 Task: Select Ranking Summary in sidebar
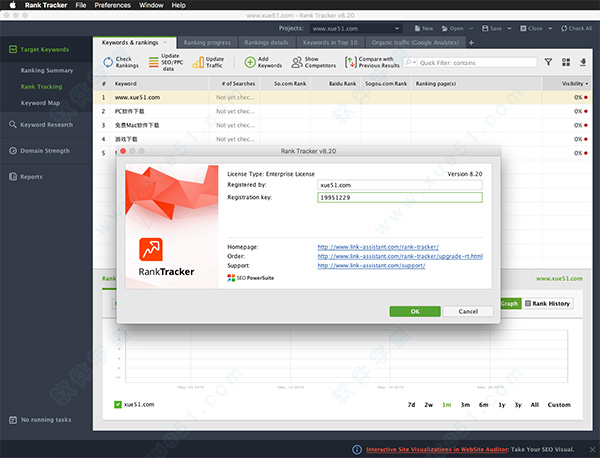(x=47, y=70)
